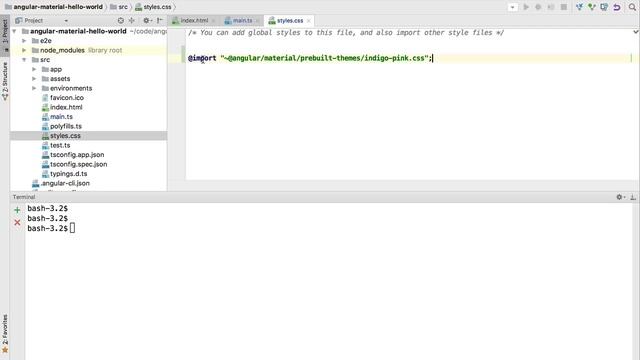Click the inspection status checkmark in editor
Screen dimensions: 640x360
(x=636, y=32)
